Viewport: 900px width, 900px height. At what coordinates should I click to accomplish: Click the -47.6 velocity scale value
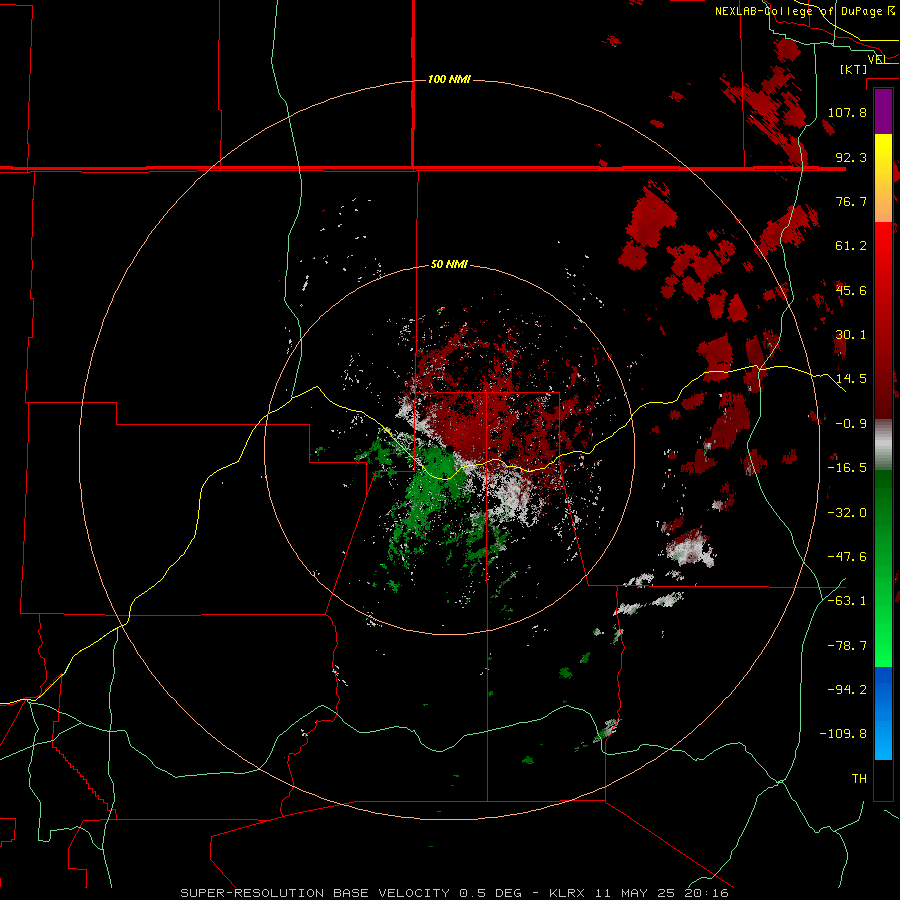click(847, 557)
